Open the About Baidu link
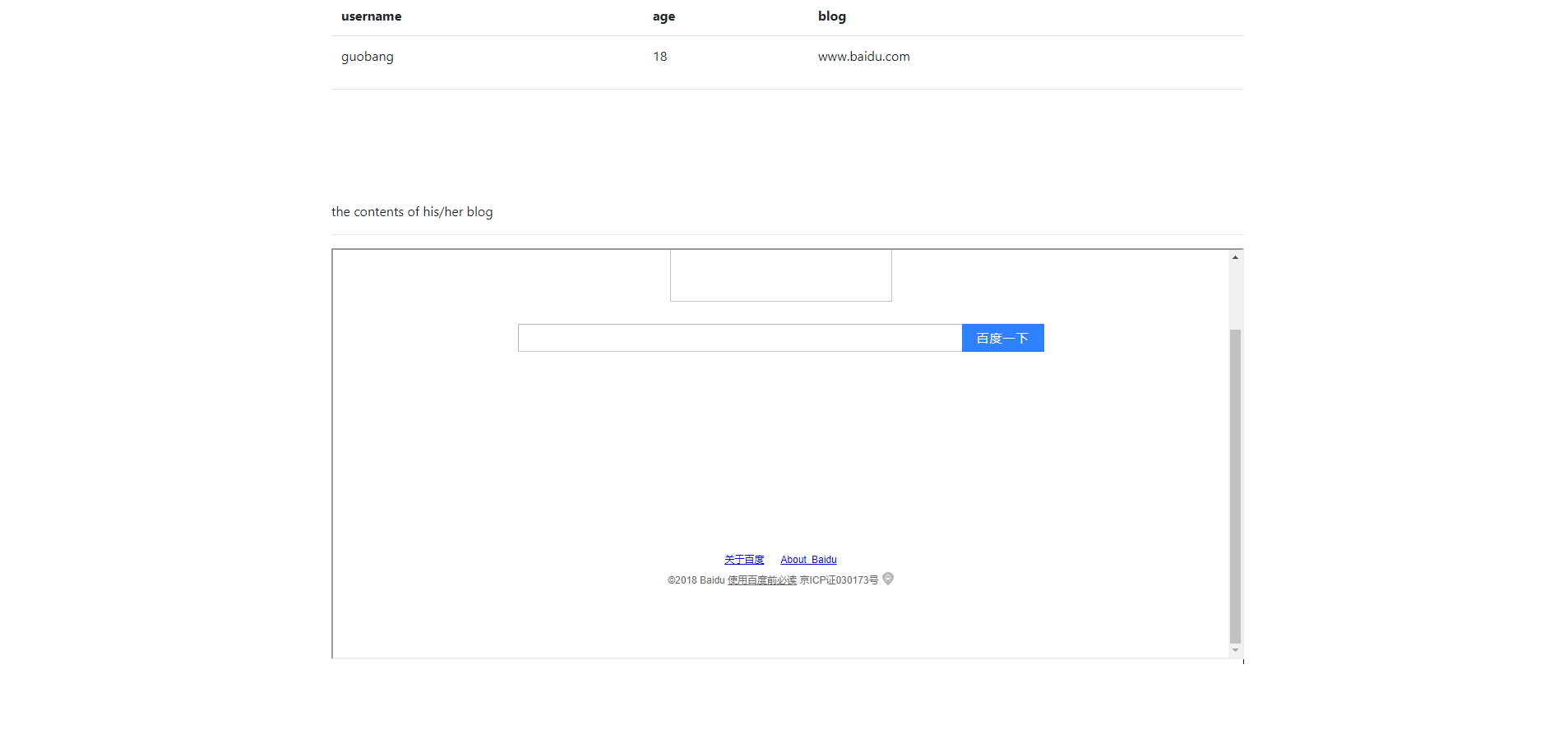 pos(808,560)
